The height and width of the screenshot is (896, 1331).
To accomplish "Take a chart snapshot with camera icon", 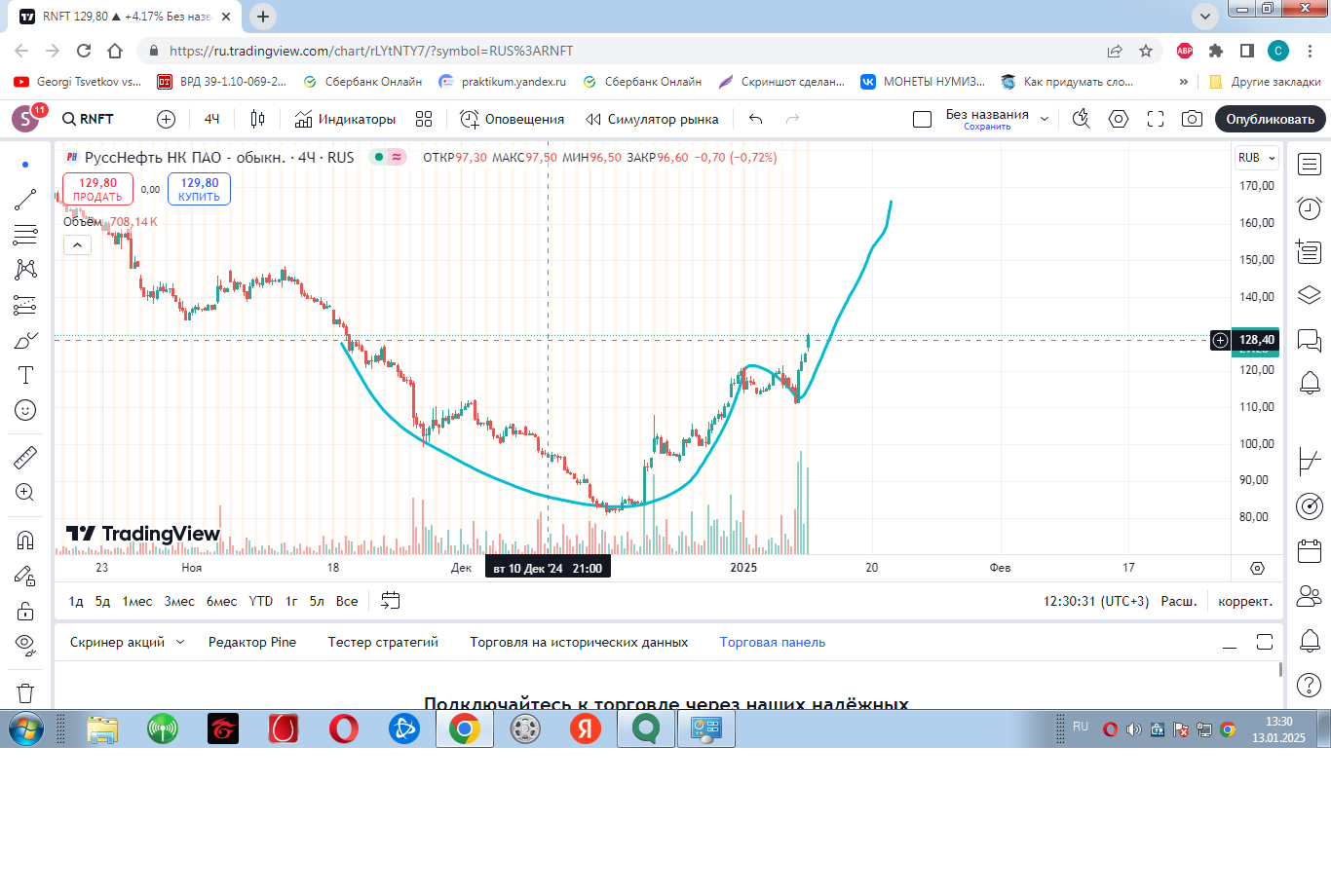I will pos(1192,119).
